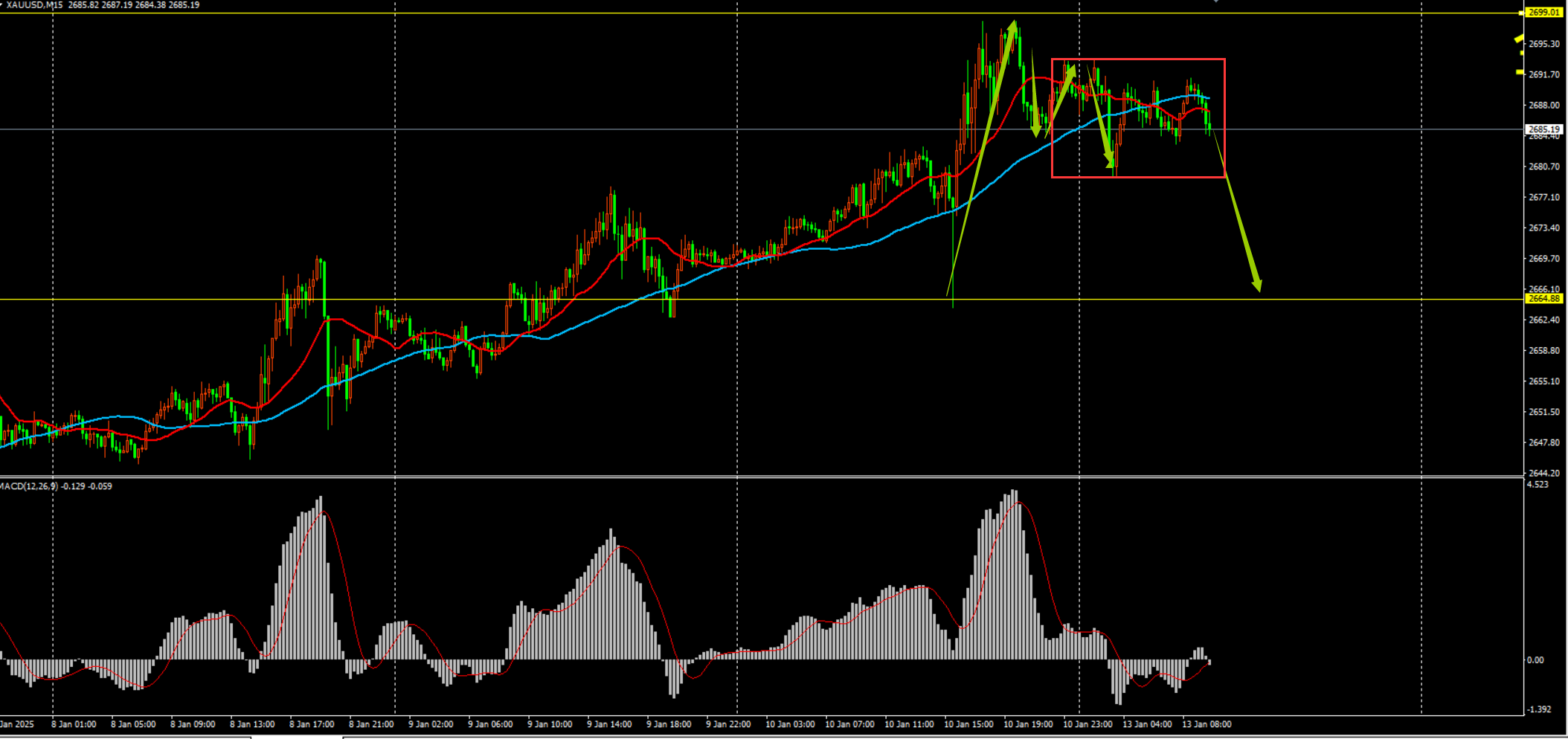Click the yellow 2699.01 price level label
Image resolution: width=1568 pixels, height=739 pixels.
point(1543,13)
